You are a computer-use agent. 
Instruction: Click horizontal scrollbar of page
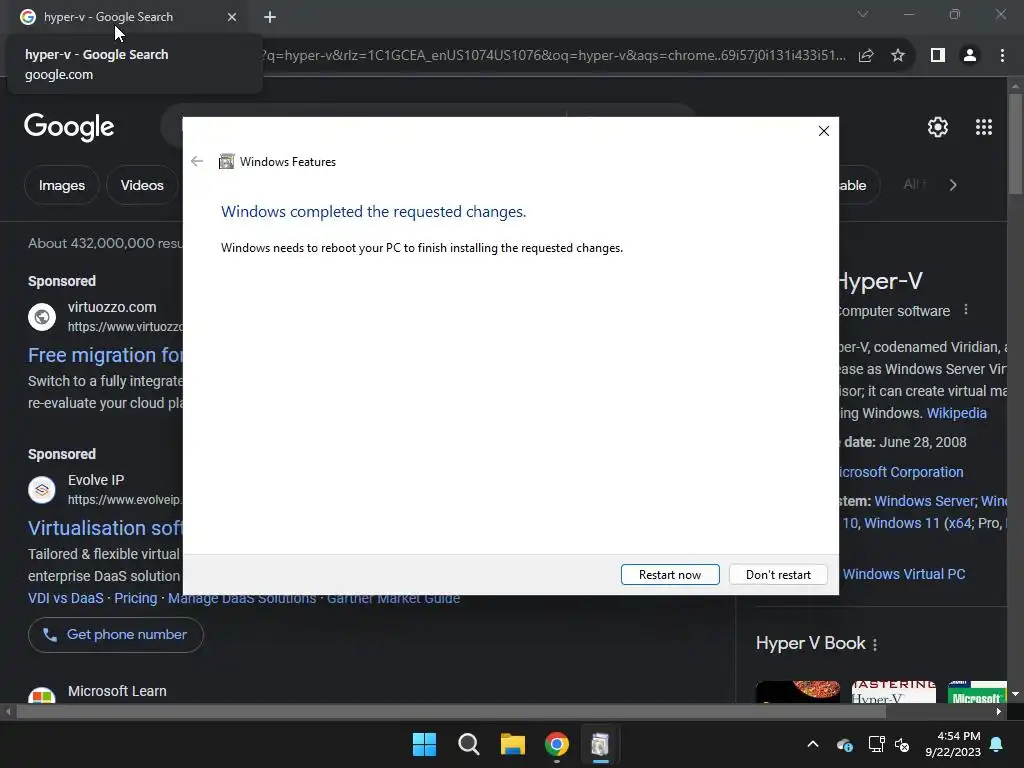pyautogui.click(x=451, y=712)
